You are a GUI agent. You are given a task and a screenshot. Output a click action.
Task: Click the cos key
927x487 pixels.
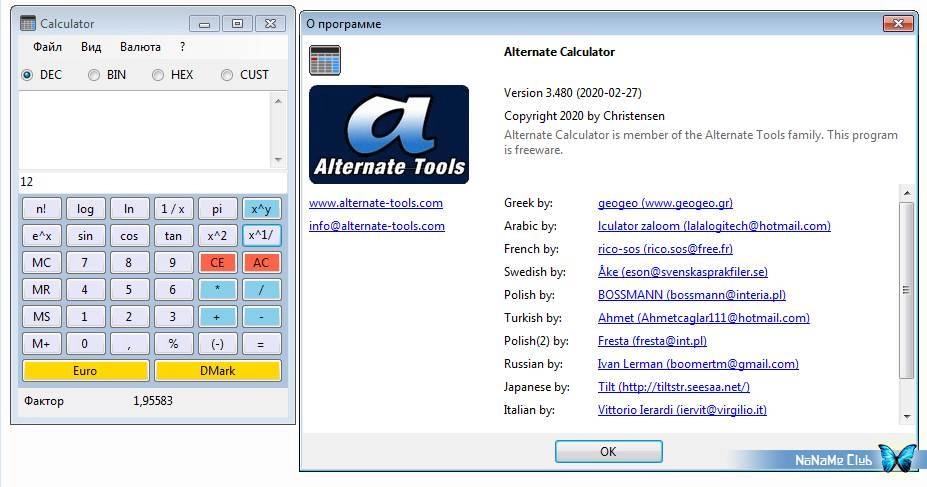(129, 236)
